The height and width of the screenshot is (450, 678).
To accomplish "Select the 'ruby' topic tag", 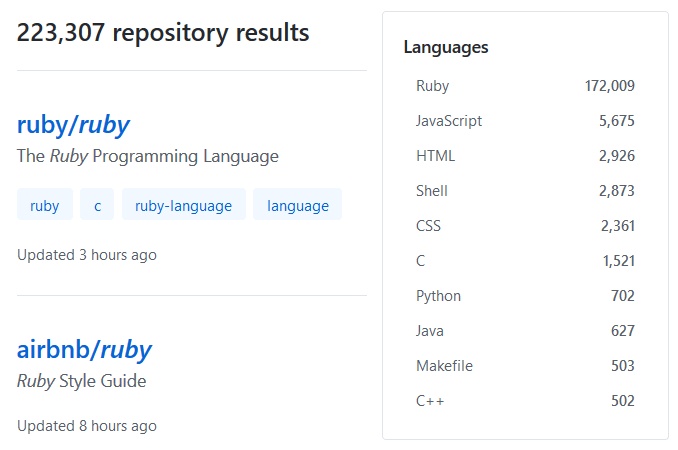I will click(x=45, y=205).
